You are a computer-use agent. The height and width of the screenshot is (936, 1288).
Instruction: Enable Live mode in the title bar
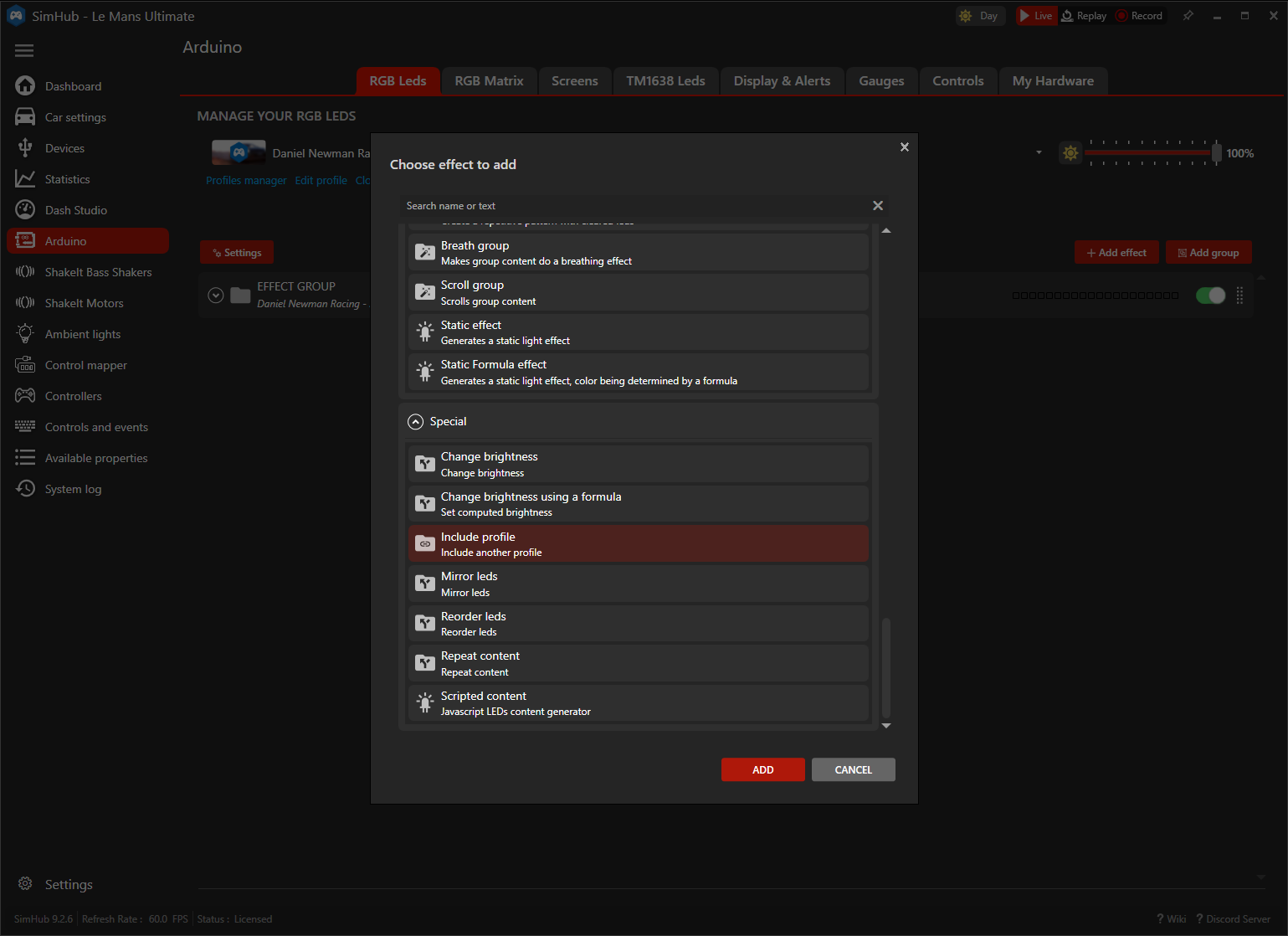click(1036, 15)
